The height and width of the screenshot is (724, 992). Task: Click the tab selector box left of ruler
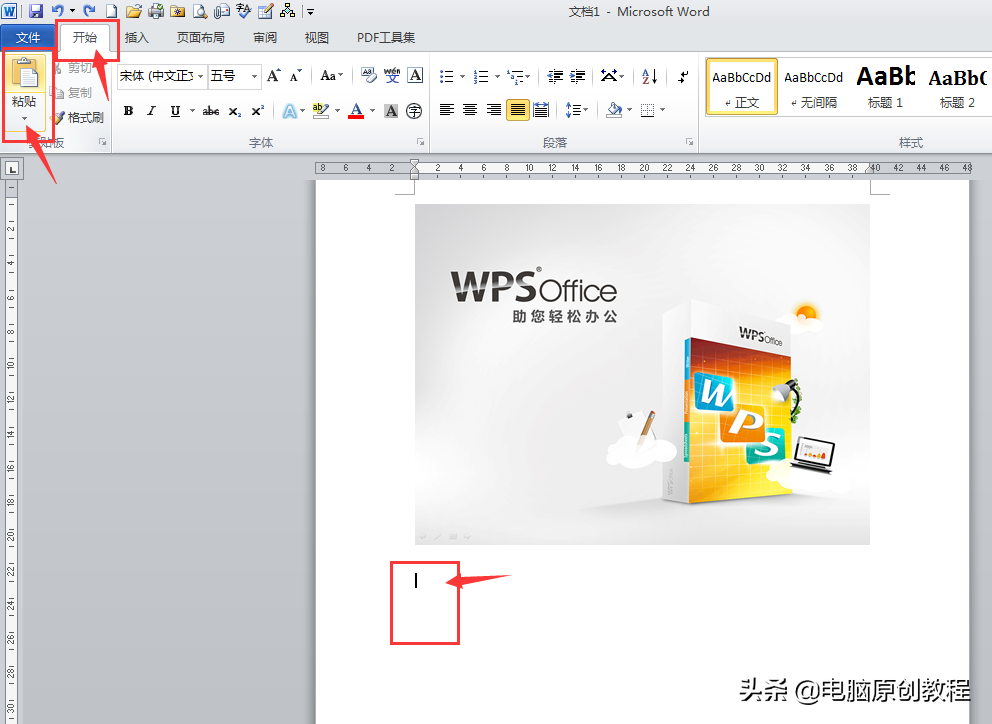[x=12, y=169]
